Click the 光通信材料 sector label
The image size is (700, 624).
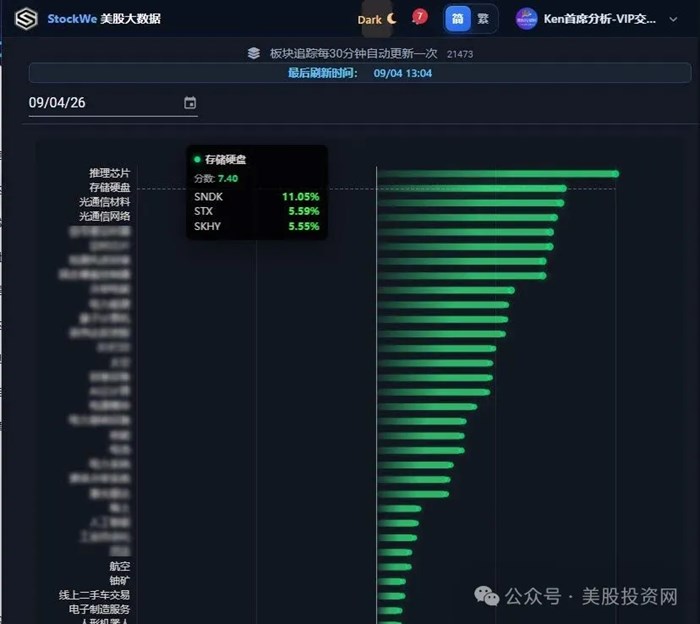104,202
